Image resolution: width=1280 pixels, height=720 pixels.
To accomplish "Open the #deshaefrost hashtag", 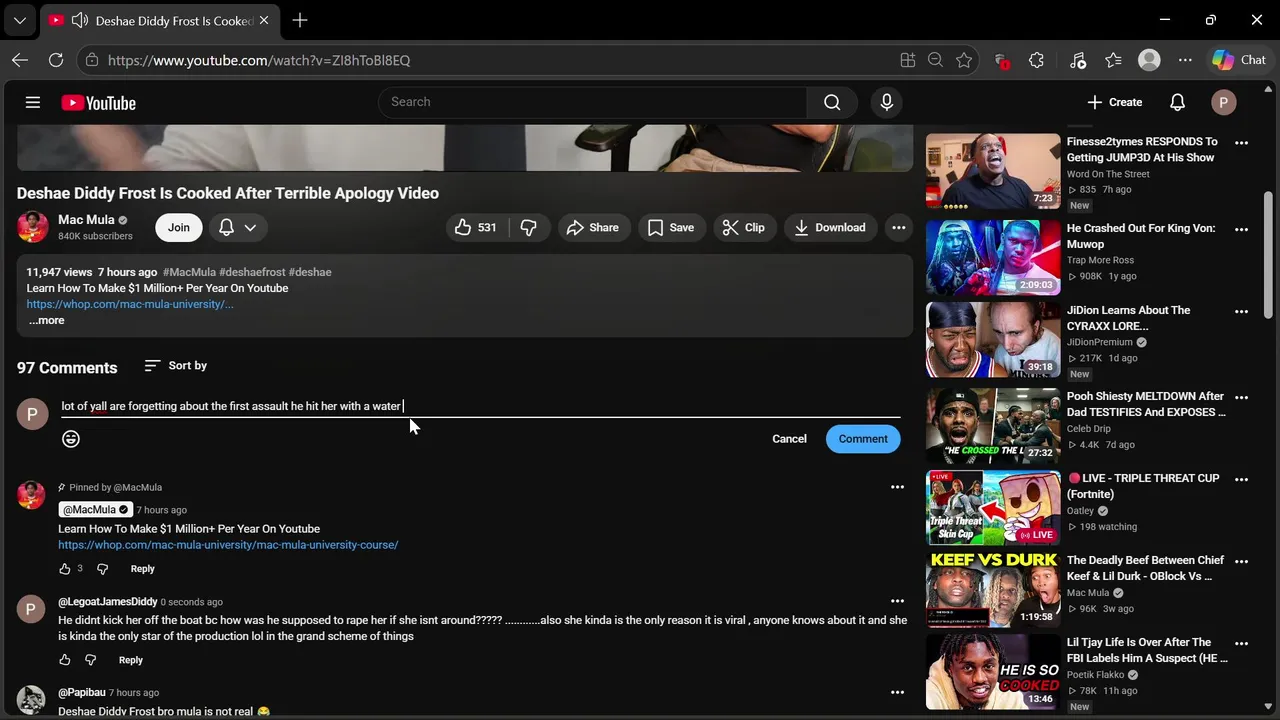I will 252,272.
